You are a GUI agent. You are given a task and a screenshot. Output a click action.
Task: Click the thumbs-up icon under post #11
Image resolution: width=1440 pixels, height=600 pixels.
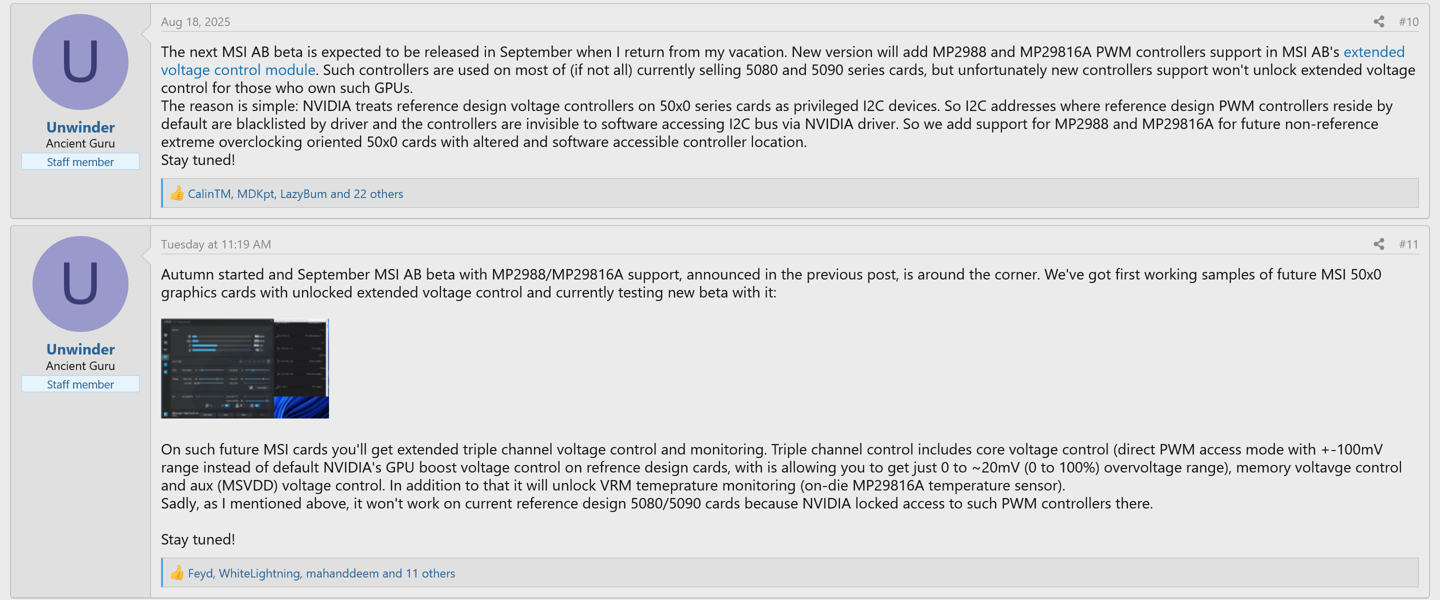click(177, 573)
